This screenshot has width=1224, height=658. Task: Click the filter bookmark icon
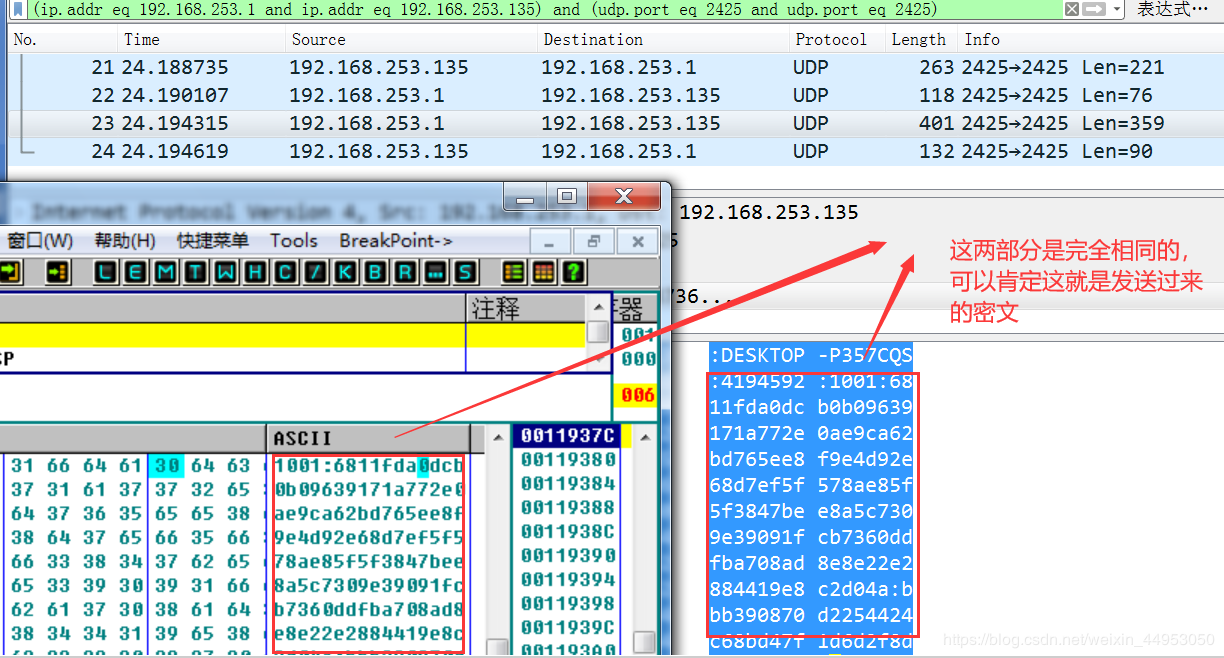tap(19, 9)
